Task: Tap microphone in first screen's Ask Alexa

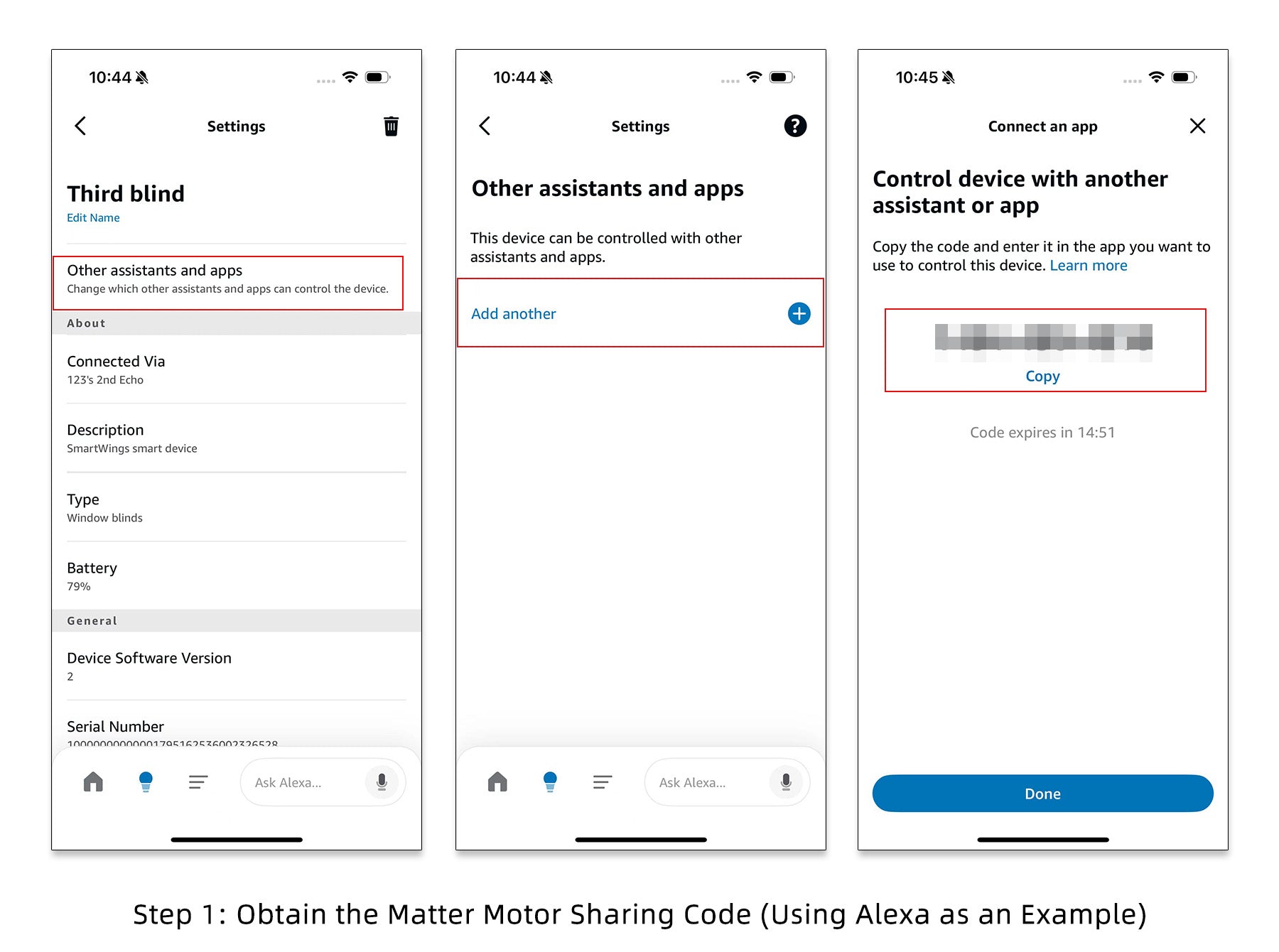Action: 382,782
